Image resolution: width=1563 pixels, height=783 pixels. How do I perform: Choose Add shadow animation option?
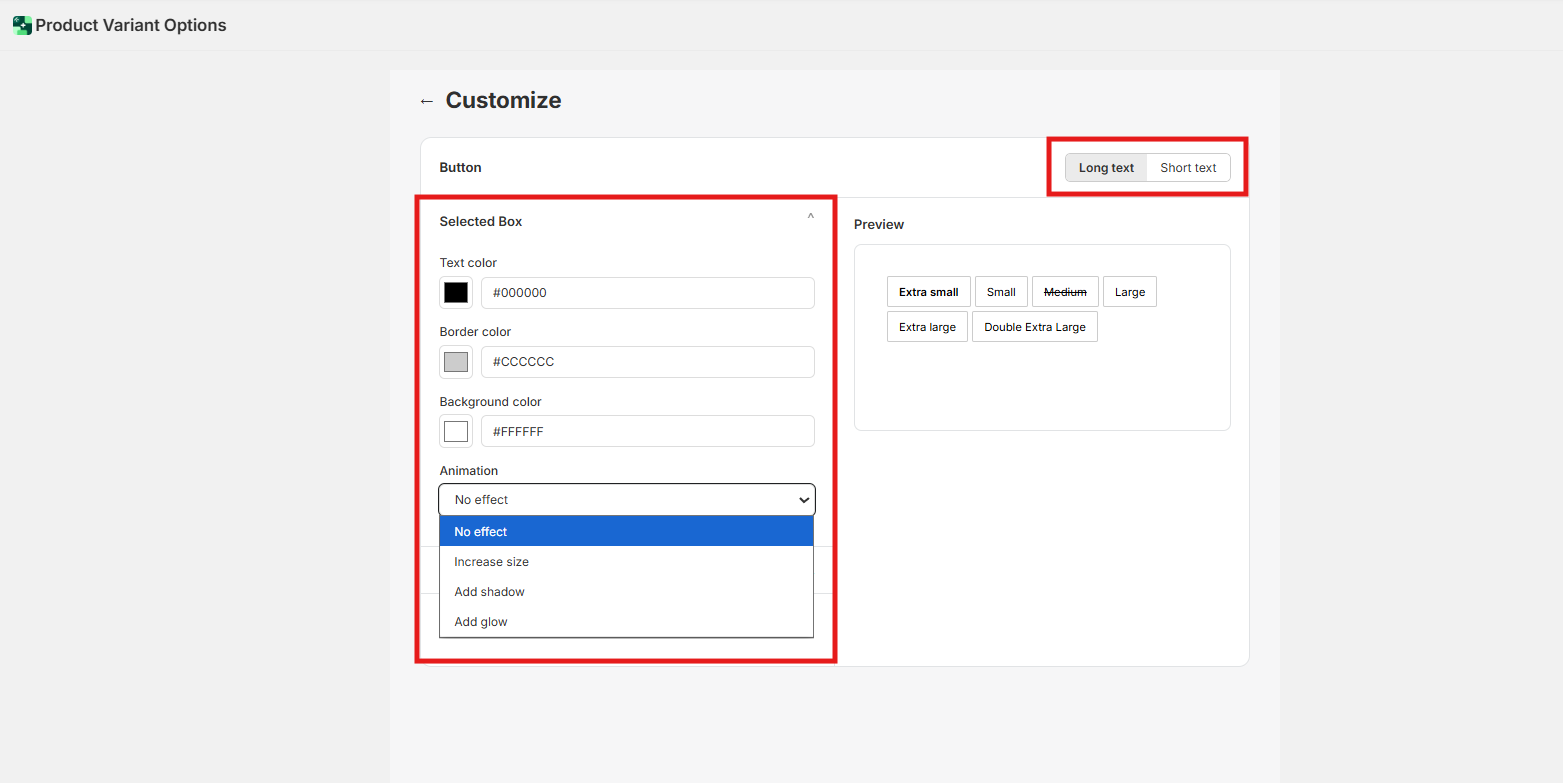point(626,592)
